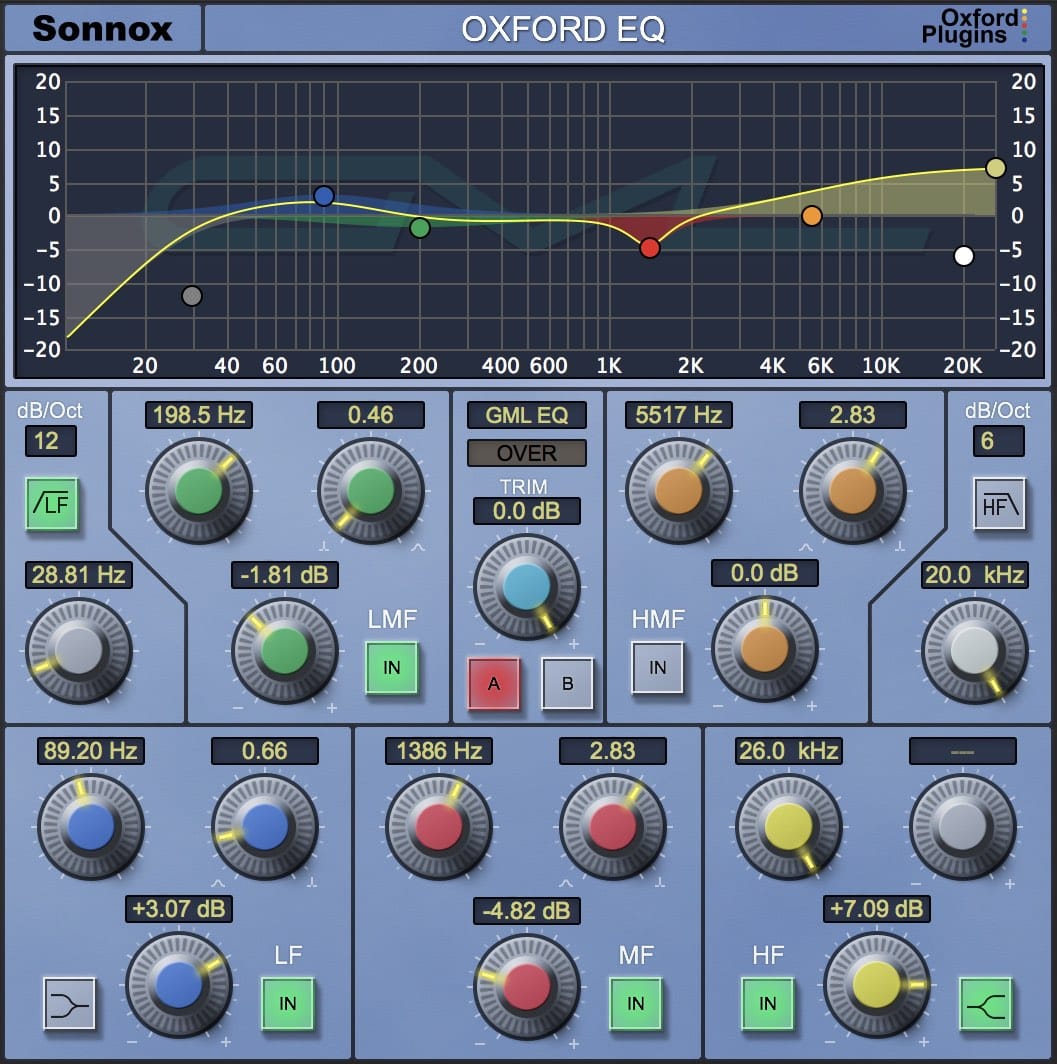Click the 198.5 Hz frequency display
1057x1064 pixels.
[x=197, y=415]
